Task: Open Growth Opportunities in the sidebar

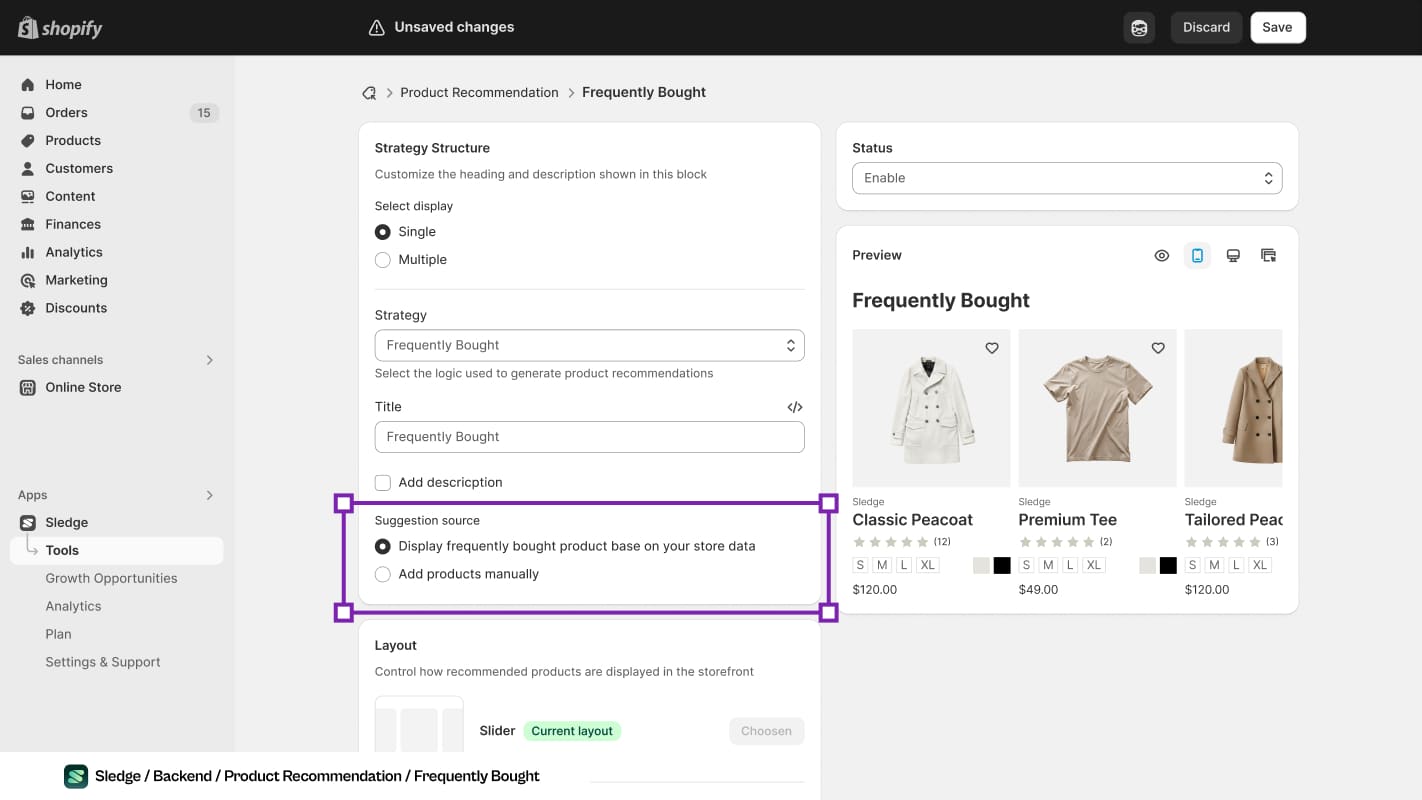Action: [x=111, y=579]
